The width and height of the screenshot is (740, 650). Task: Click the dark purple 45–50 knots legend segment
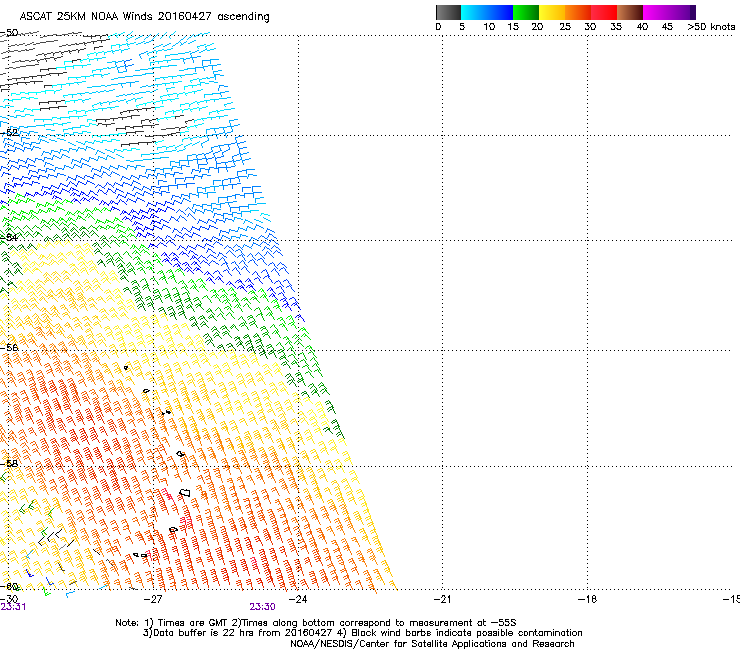(682, 12)
